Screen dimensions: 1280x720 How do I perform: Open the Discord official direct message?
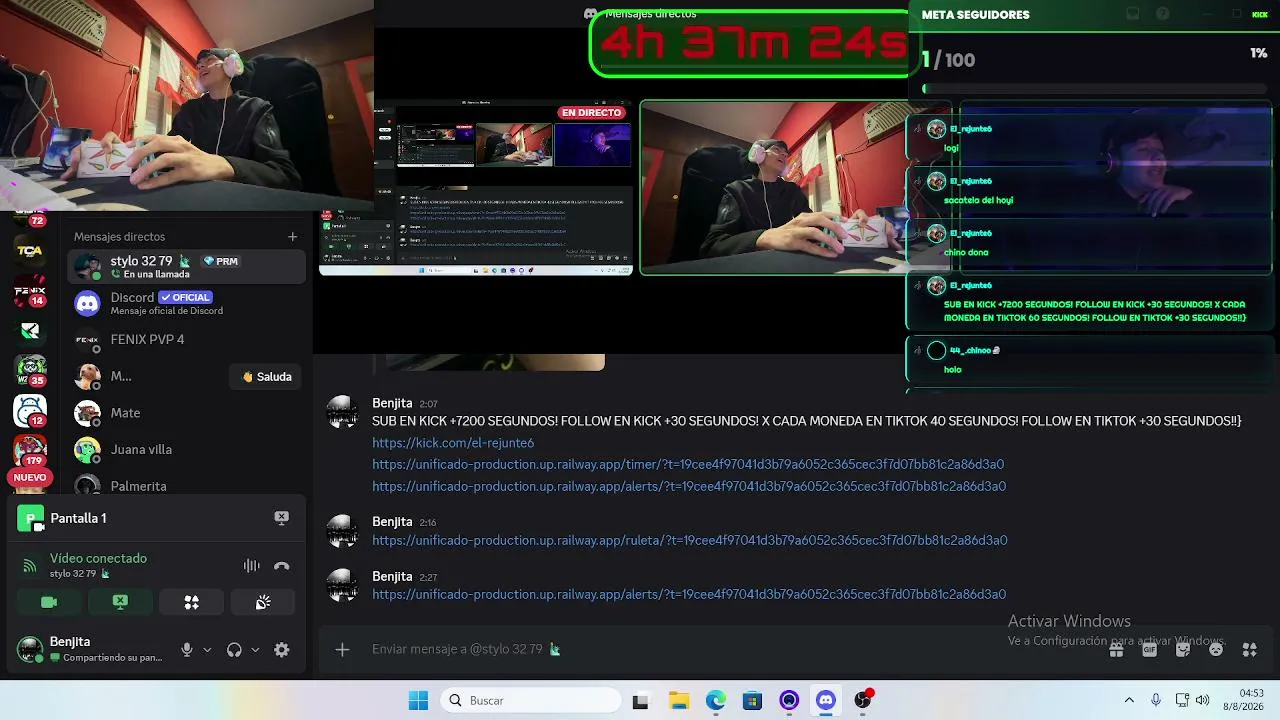coord(186,303)
